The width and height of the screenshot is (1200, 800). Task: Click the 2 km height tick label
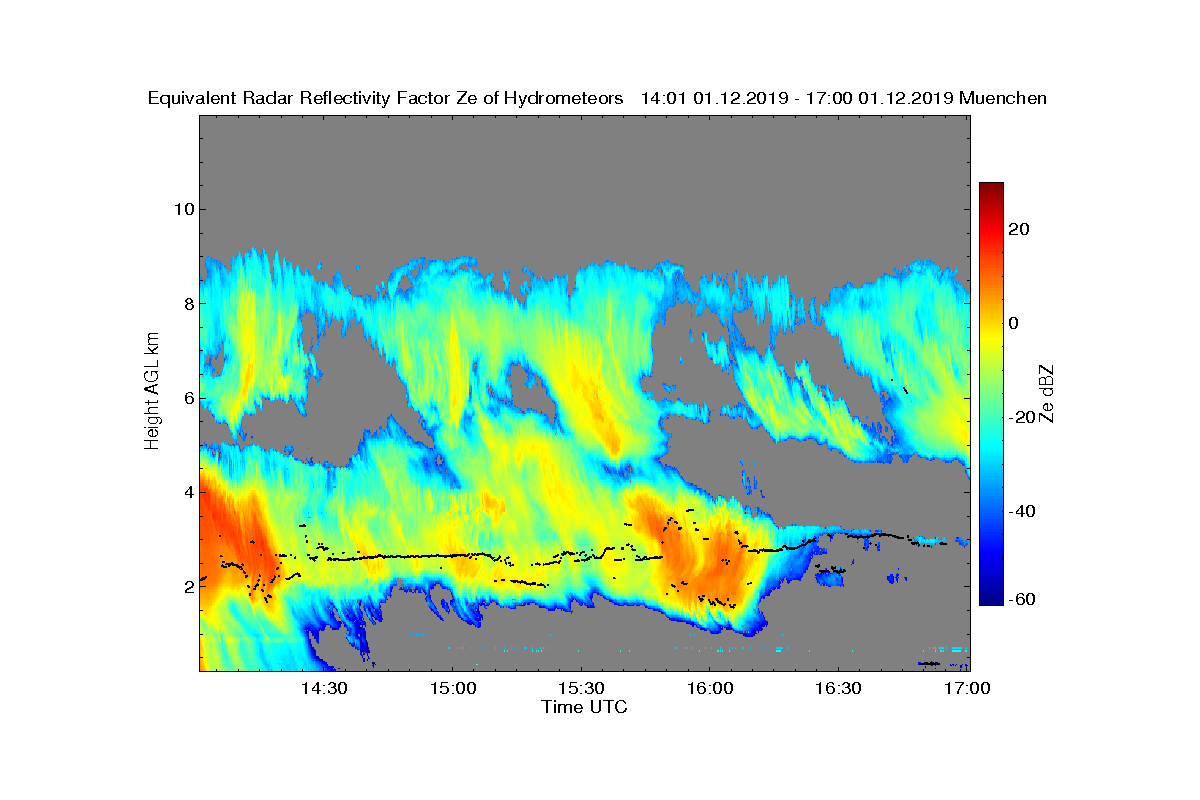[x=187, y=587]
